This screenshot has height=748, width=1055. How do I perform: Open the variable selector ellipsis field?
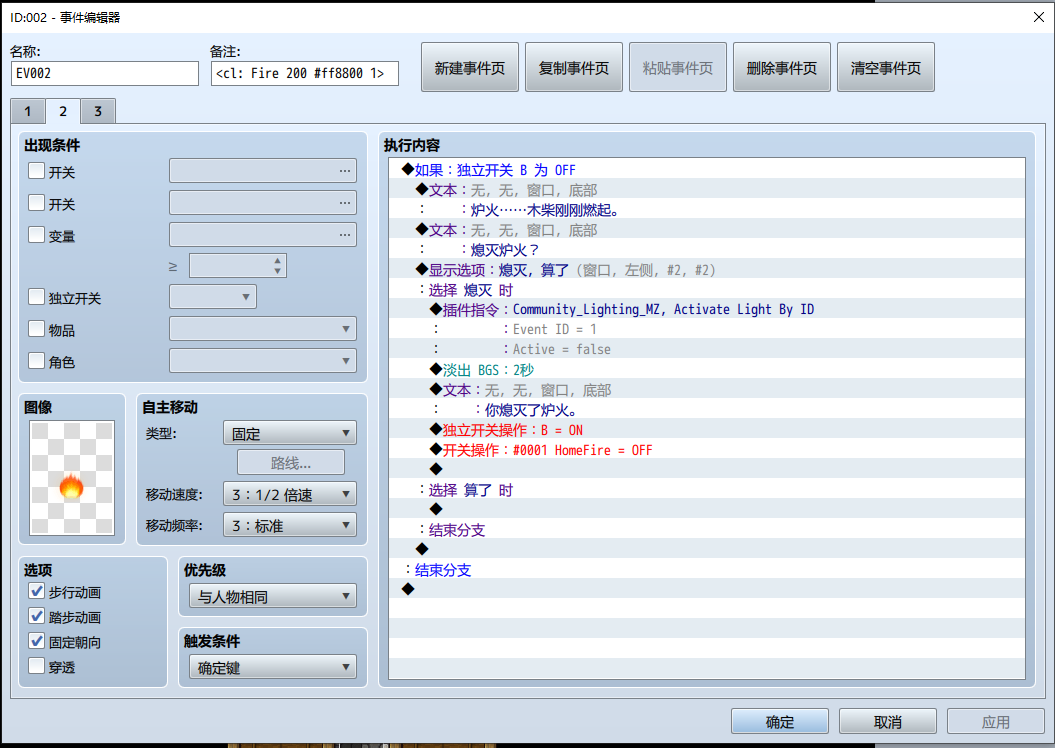262,235
